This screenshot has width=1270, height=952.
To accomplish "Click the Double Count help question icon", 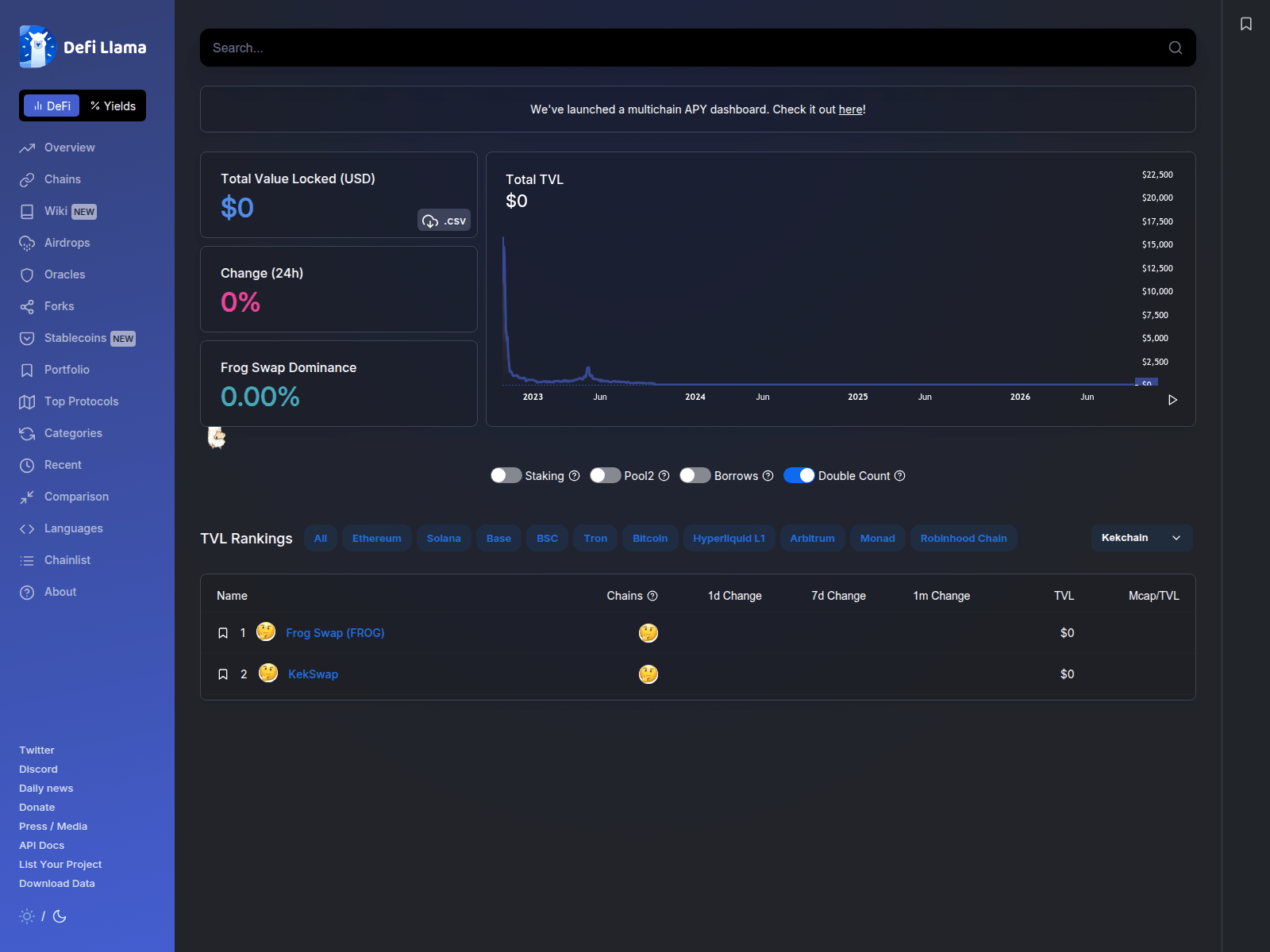I will (x=900, y=476).
